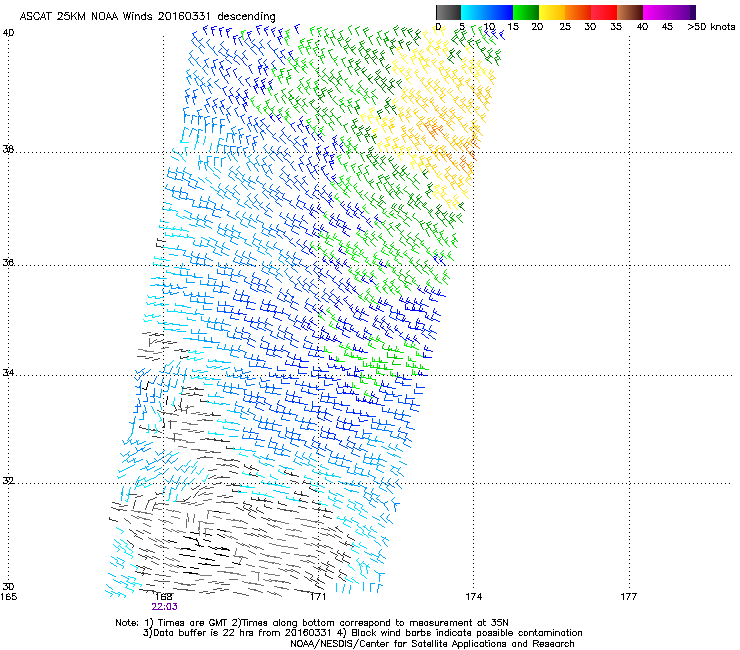Click the longitude label '177'
Screen dimensions: 740x650
coord(629,597)
